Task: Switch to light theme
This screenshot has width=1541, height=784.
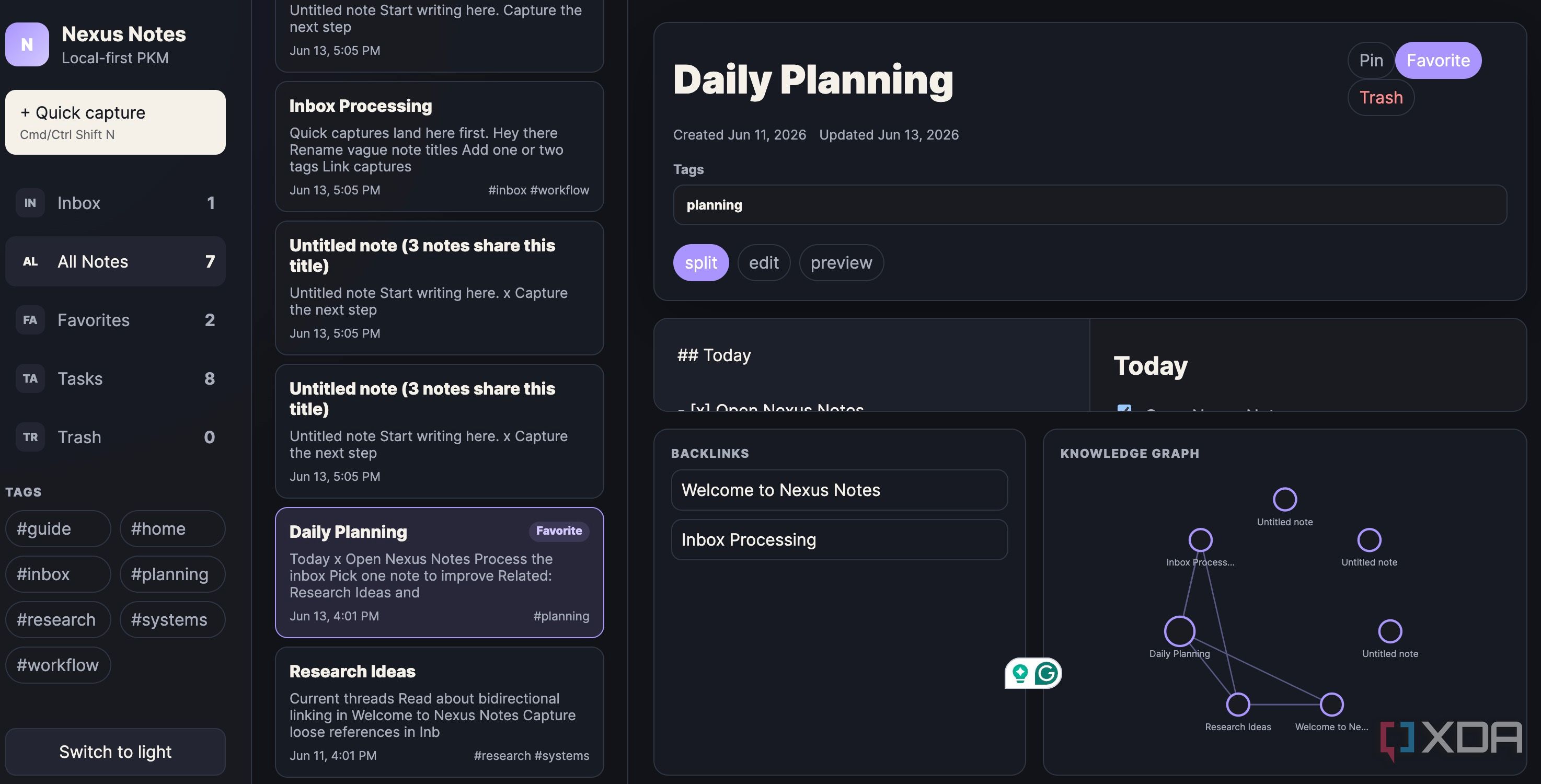Action: coord(116,752)
